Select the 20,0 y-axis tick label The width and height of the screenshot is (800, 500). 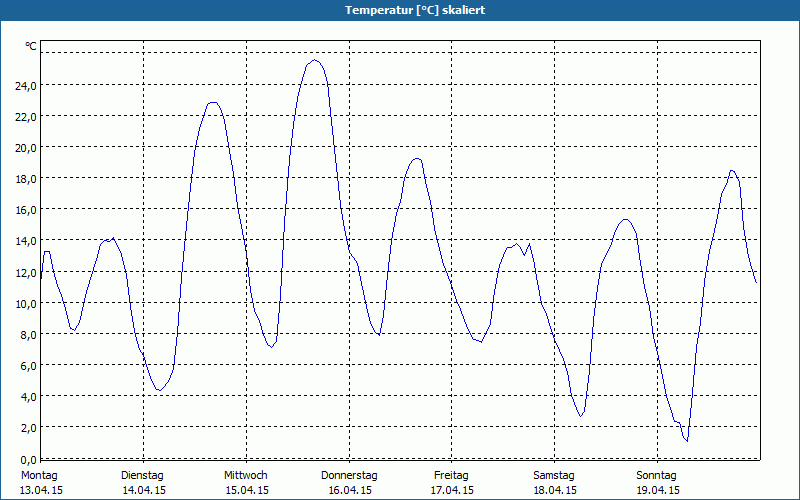tap(25, 147)
